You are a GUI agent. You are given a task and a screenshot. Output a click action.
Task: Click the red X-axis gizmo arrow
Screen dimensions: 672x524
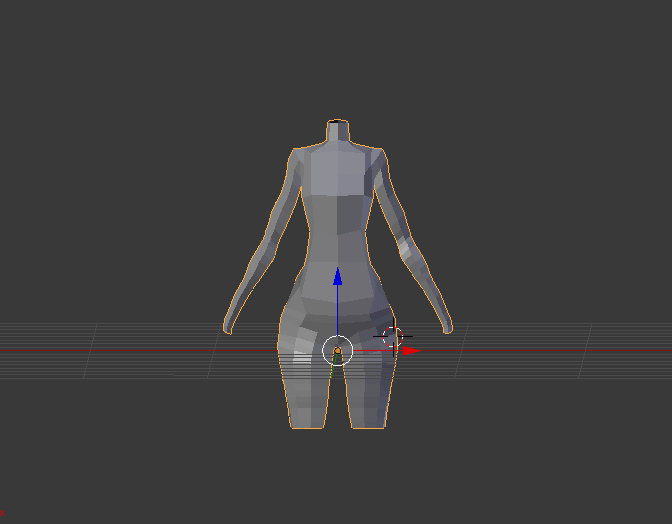(x=411, y=351)
